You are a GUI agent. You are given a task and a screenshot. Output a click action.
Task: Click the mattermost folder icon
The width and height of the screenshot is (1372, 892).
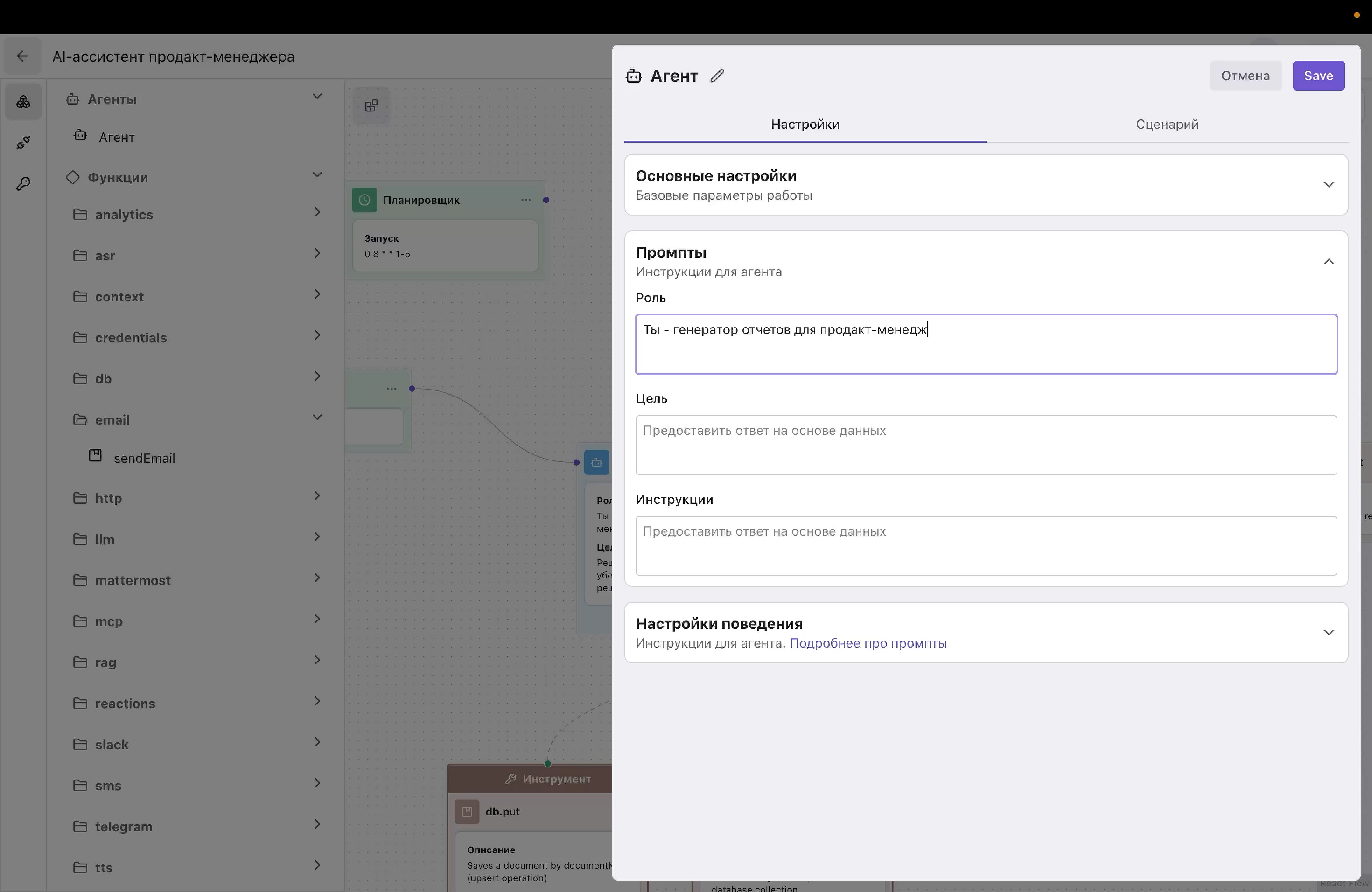pos(80,580)
